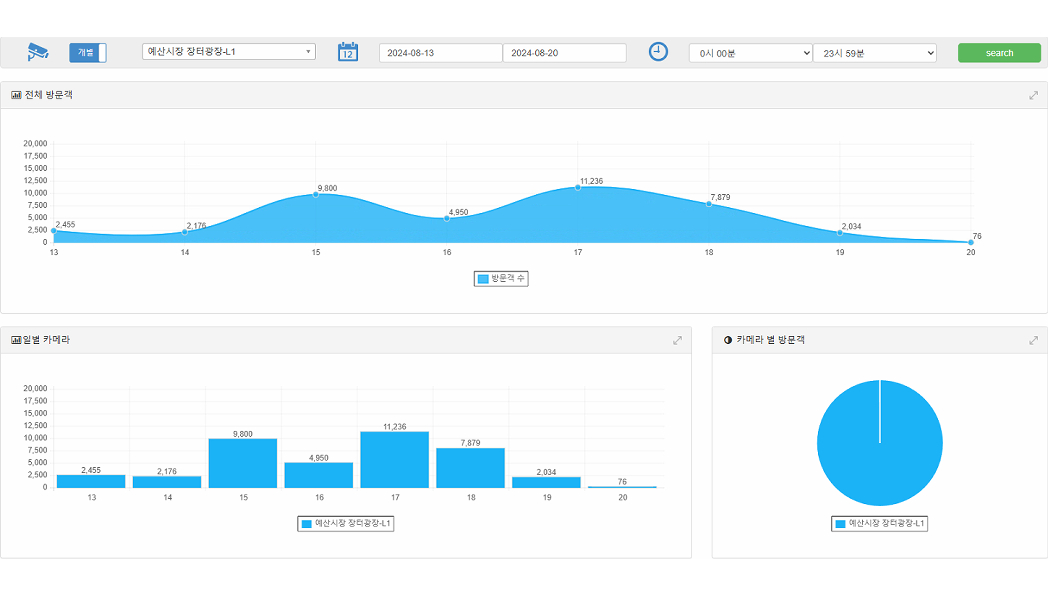Click the start date field 2024-08-13
Image resolution: width=1050 pixels, height=591 pixels.
pyautogui.click(x=440, y=53)
